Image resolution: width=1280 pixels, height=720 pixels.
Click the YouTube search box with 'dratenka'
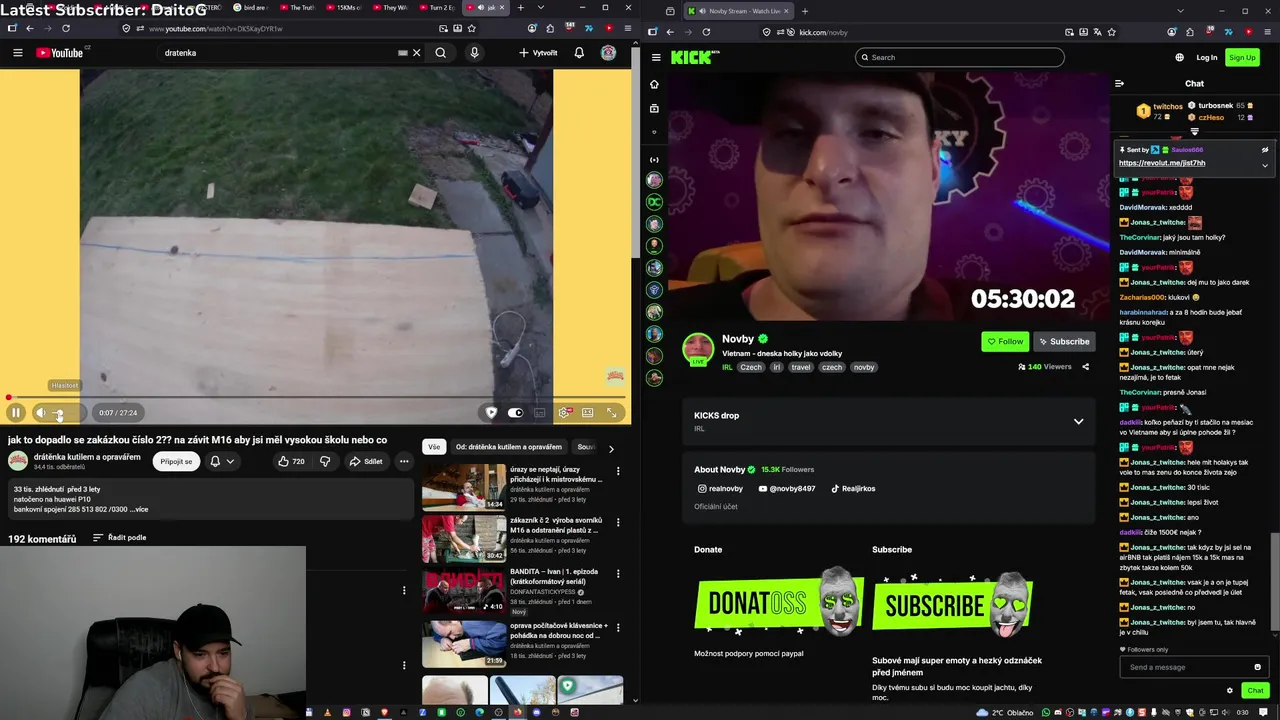coord(280,52)
